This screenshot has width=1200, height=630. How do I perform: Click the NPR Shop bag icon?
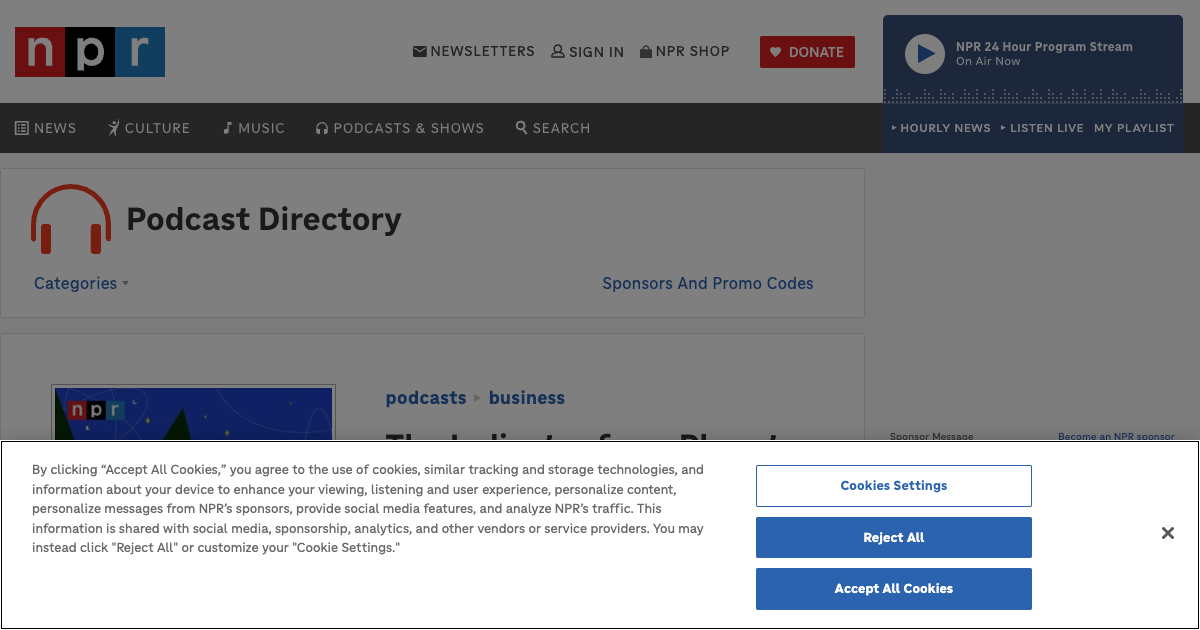(x=646, y=51)
